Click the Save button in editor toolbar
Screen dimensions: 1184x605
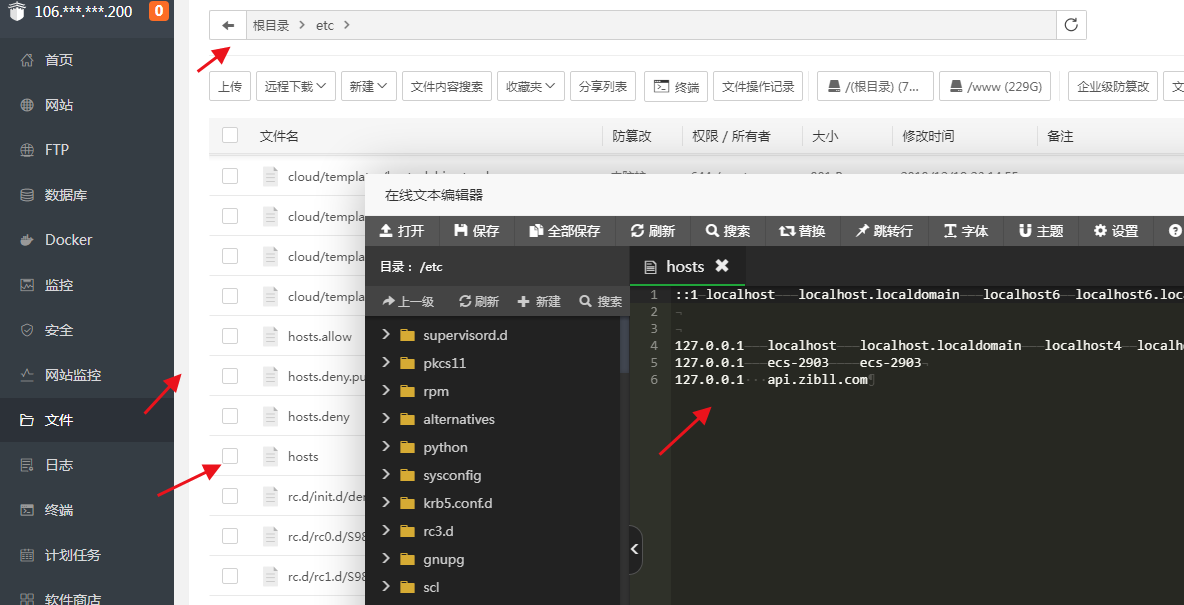477,231
